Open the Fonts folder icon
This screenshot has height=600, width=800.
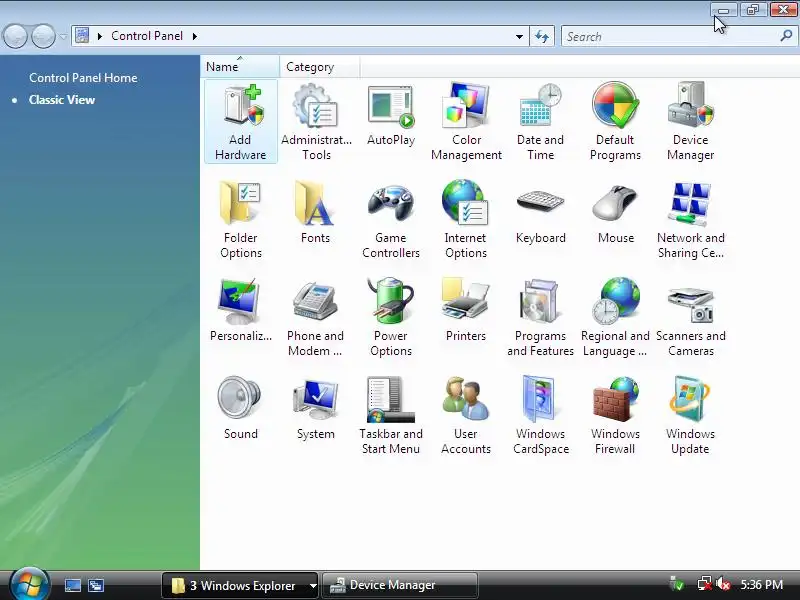point(315,213)
